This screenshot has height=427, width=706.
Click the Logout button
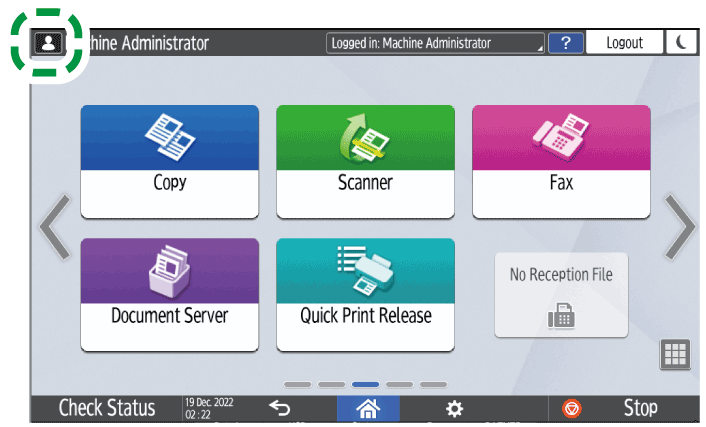pos(625,43)
